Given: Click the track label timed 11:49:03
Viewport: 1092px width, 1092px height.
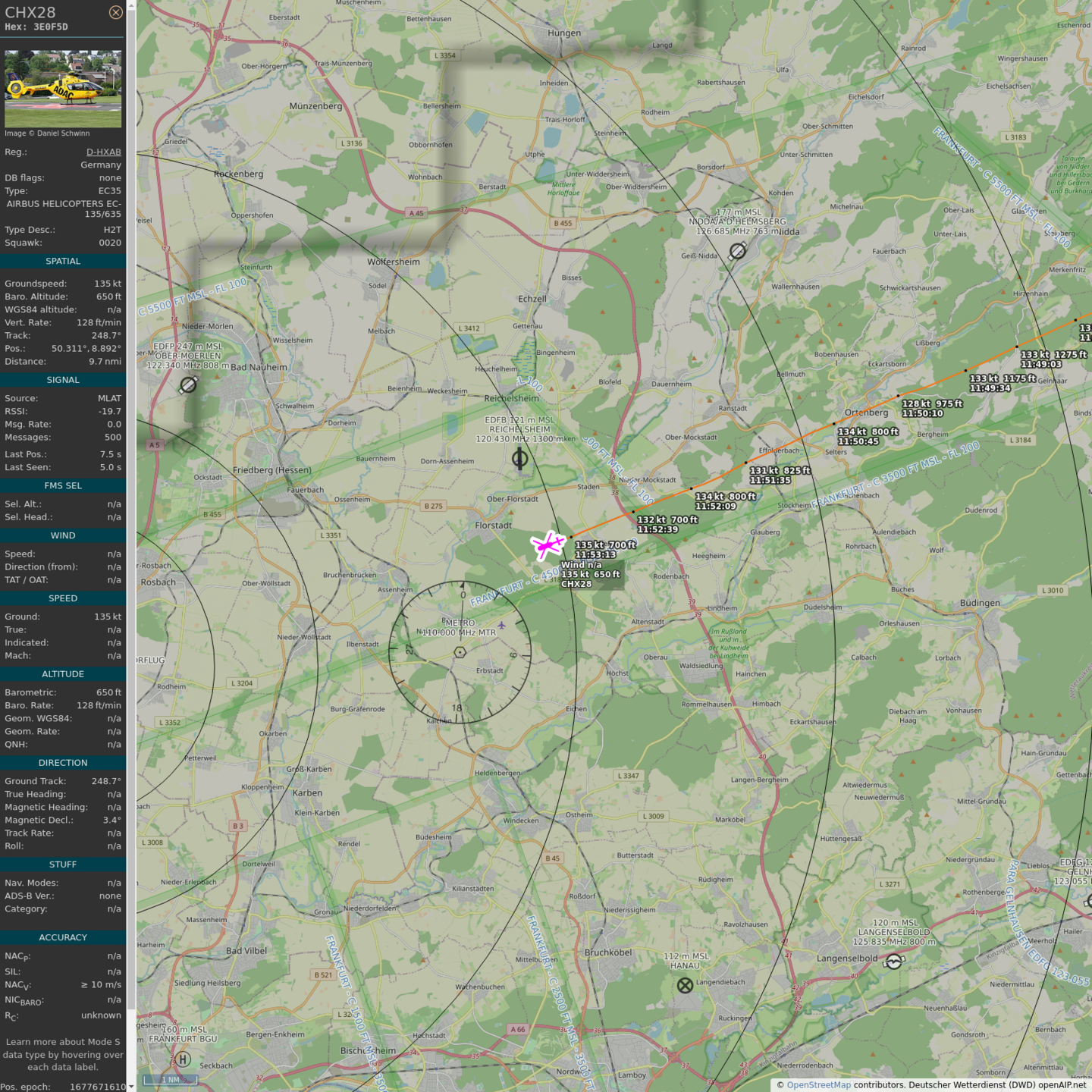Looking at the screenshot, I should click(x=1053, y=359).
